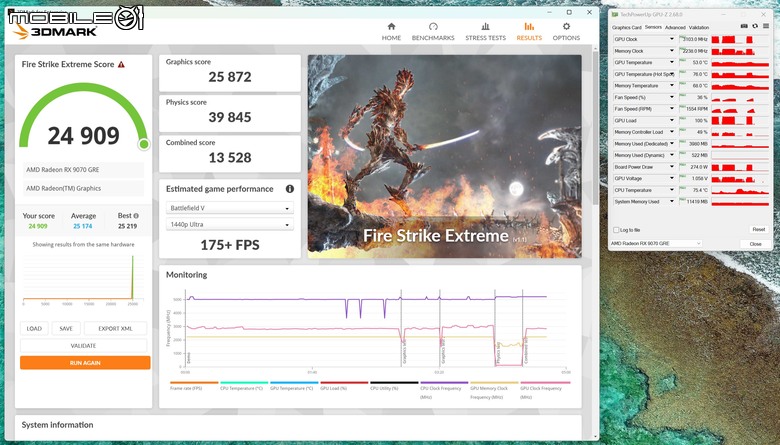Viewport: 780px width, 445px height.
Task: Open Memory Clock sensor dropdown
Action: (x=672, y=51)
